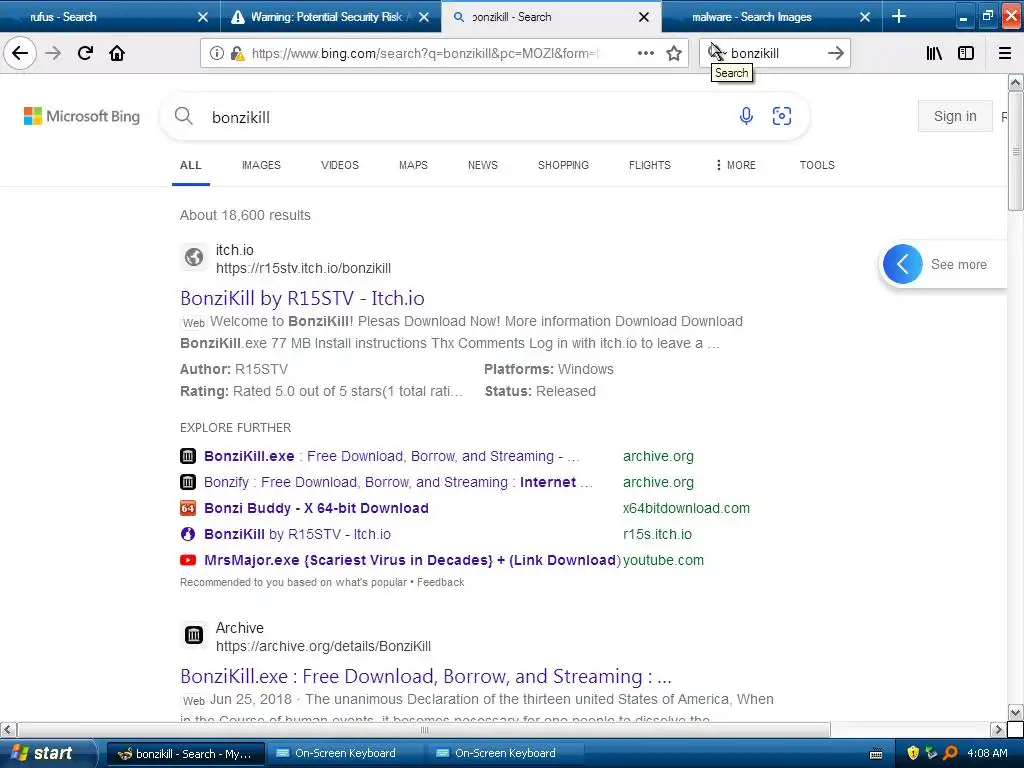Open the Windows XP start menu
The height and width of the screenshot is (768, 1024).
tap(47, 753)
